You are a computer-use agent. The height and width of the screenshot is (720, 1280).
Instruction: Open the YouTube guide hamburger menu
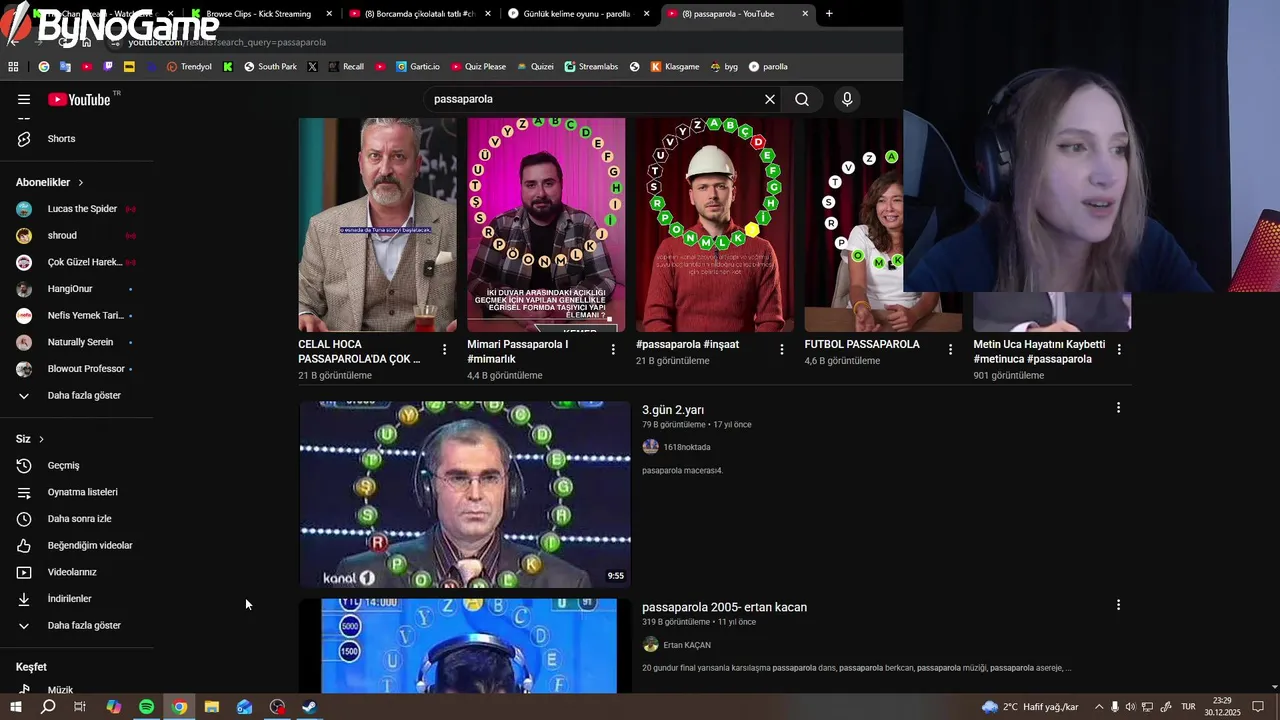coord(24,99)
